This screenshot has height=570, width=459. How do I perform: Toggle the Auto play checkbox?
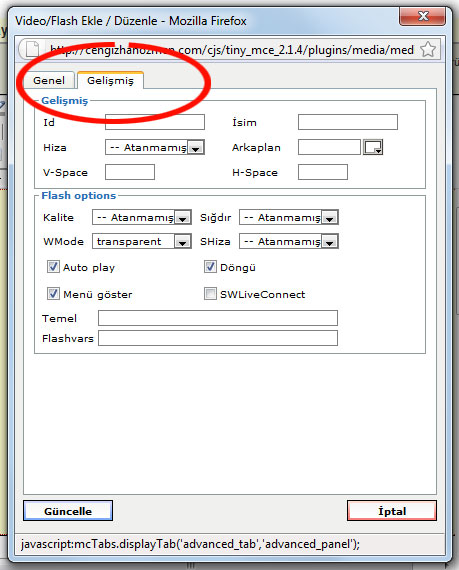53,266
